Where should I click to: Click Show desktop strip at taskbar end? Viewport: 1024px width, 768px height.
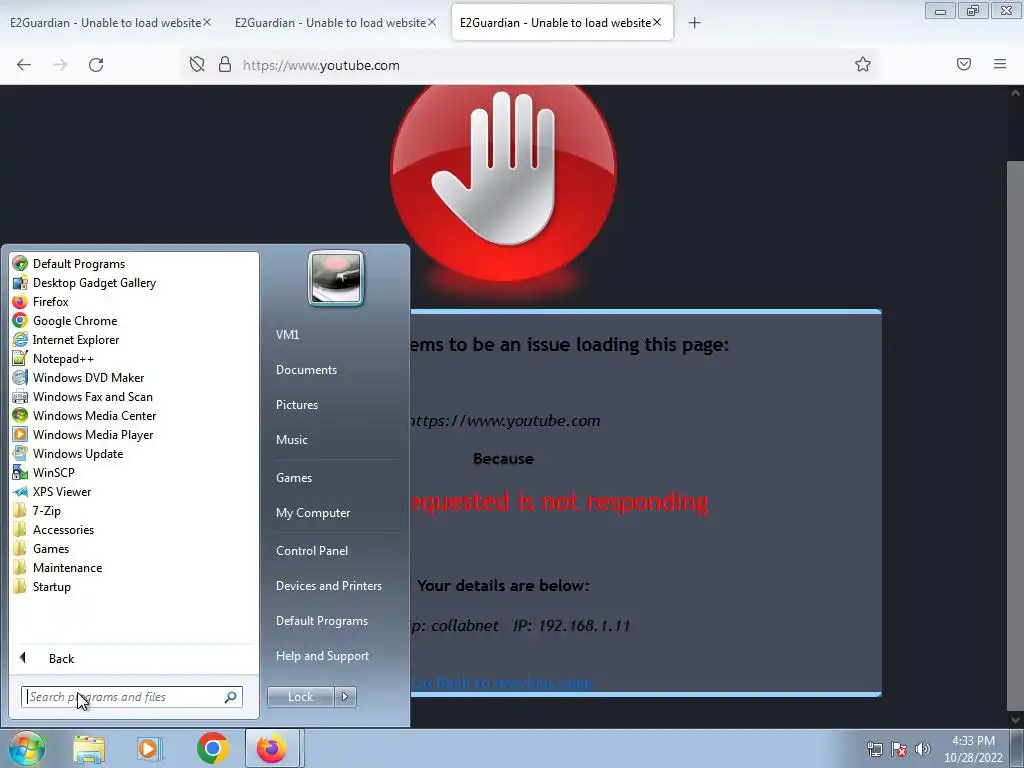tap(1018, 749)
